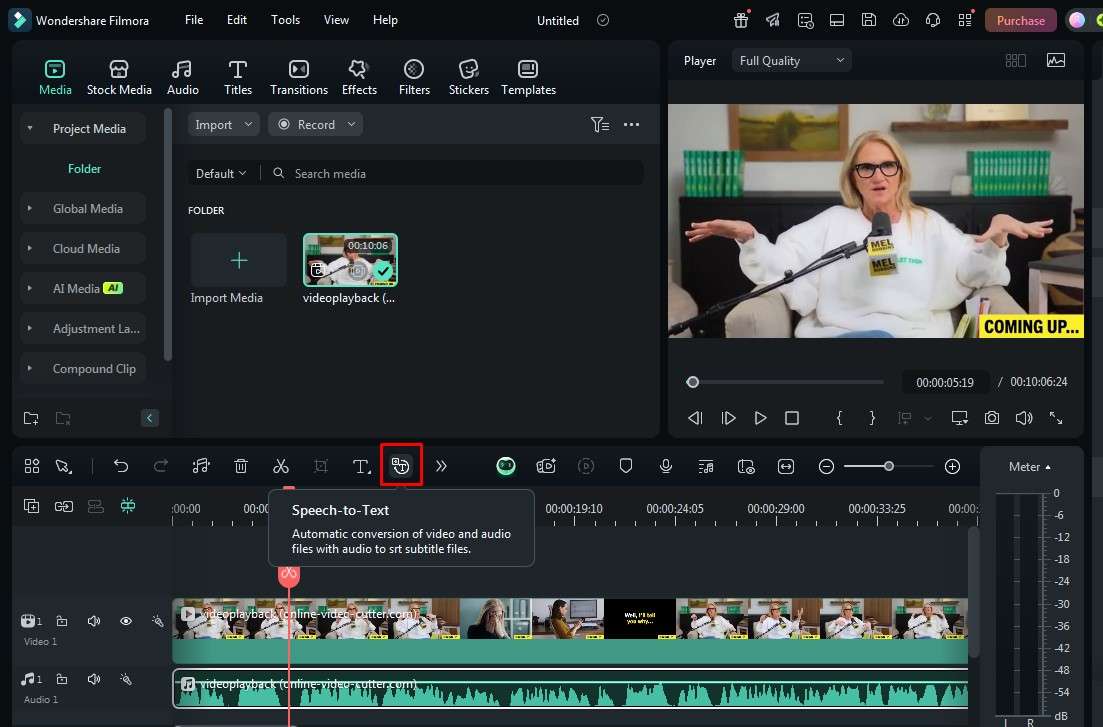Expand Cloud Media section
This screenshot has width=1103, height=727.
(30, 248)
